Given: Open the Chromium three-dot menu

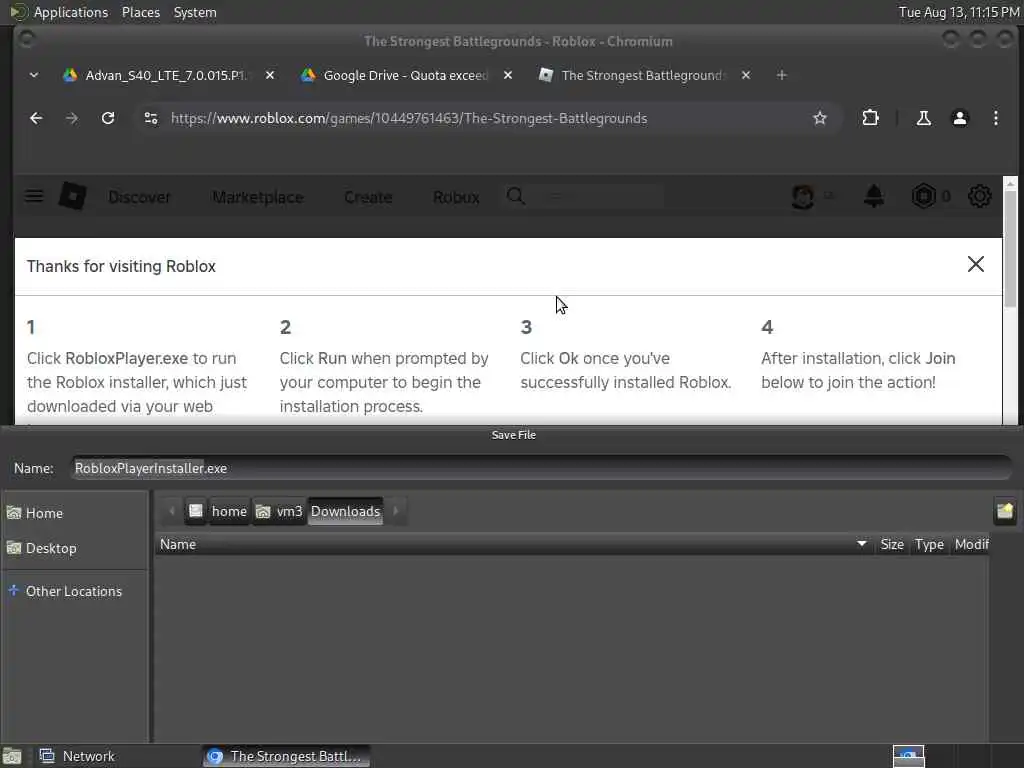Looking at the screenshot, I should click(x=995, y=118).
